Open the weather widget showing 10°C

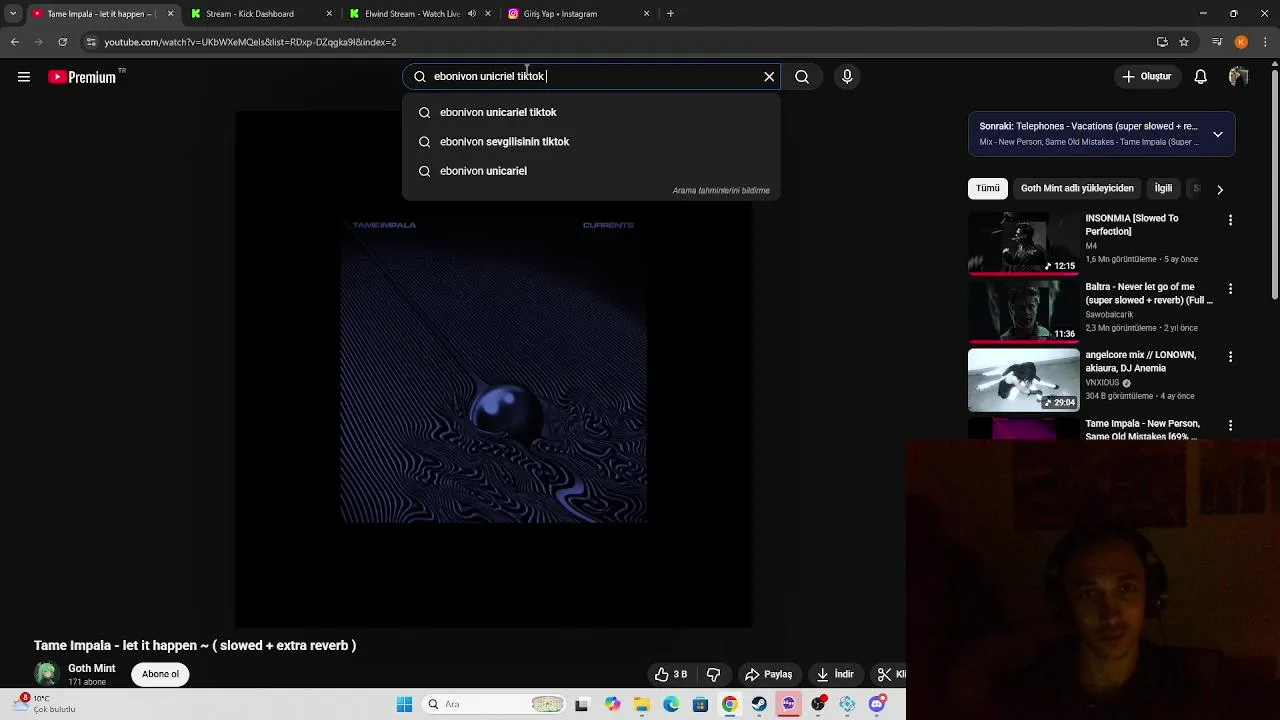[x=42, y=704]
